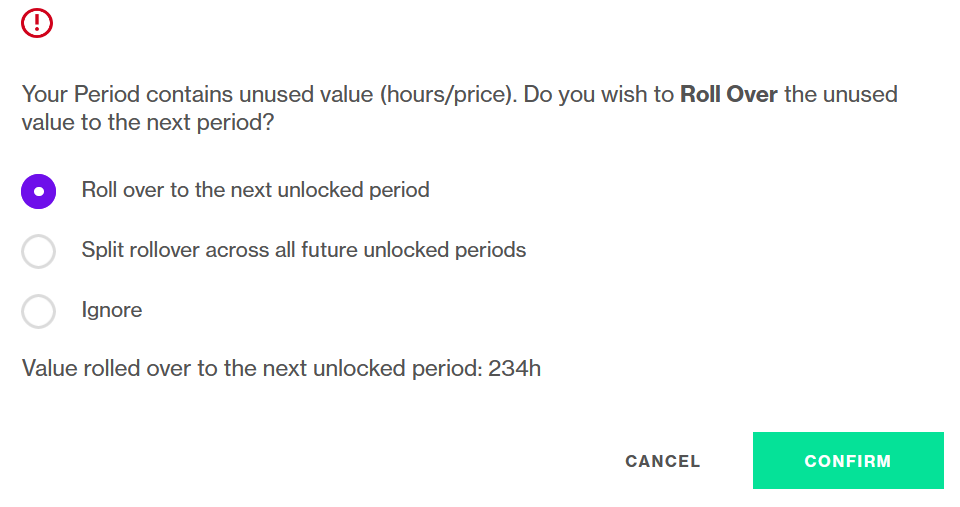Click the white center dot of the selected radio
The width and height of the screenshot is (960, 507).
39,192
